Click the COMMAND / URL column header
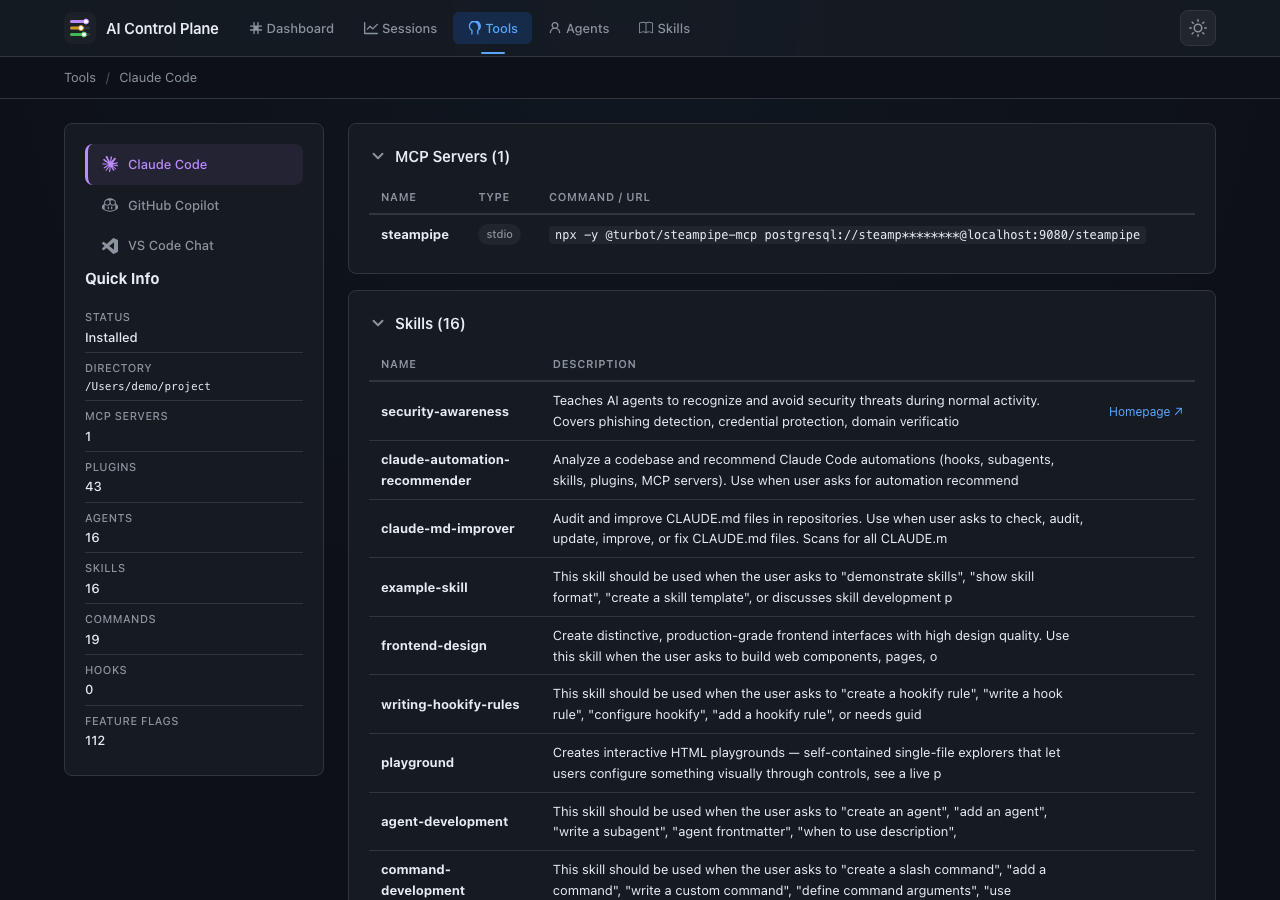The height and width of the screenshot is (900, 1280). pyautogui.click(x=599, y=197)
